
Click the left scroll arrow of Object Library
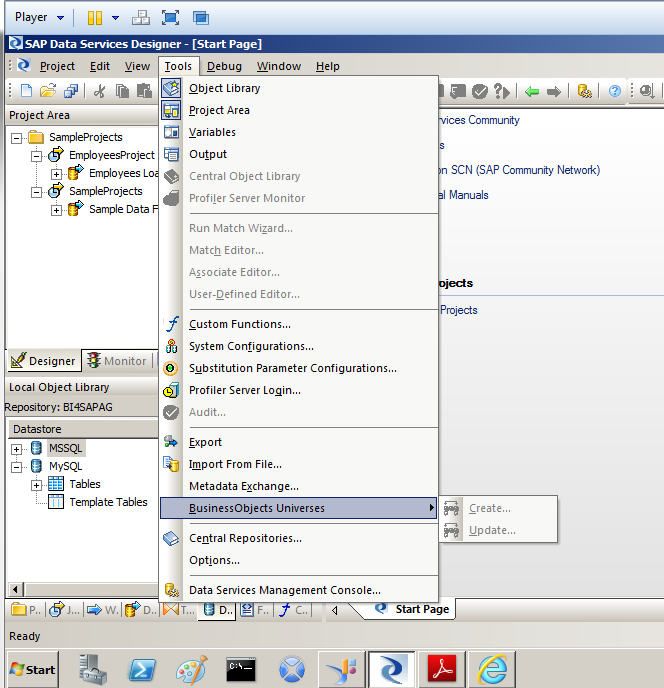tap(16, 589)
